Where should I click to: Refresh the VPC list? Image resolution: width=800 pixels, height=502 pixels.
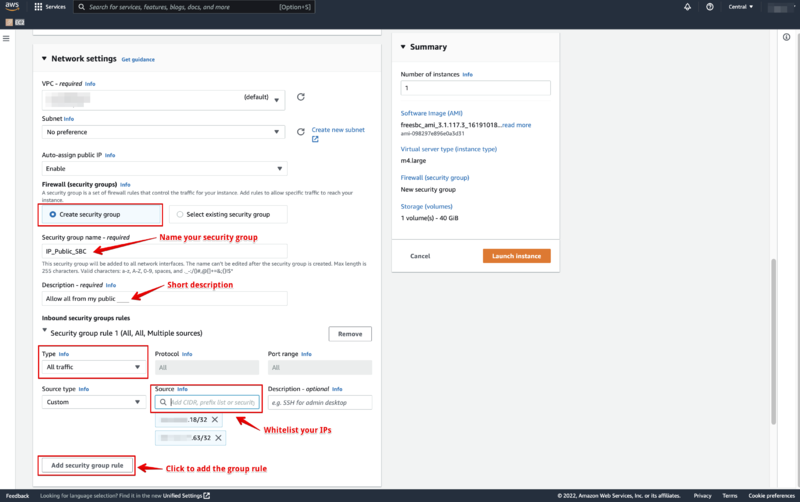301,97
